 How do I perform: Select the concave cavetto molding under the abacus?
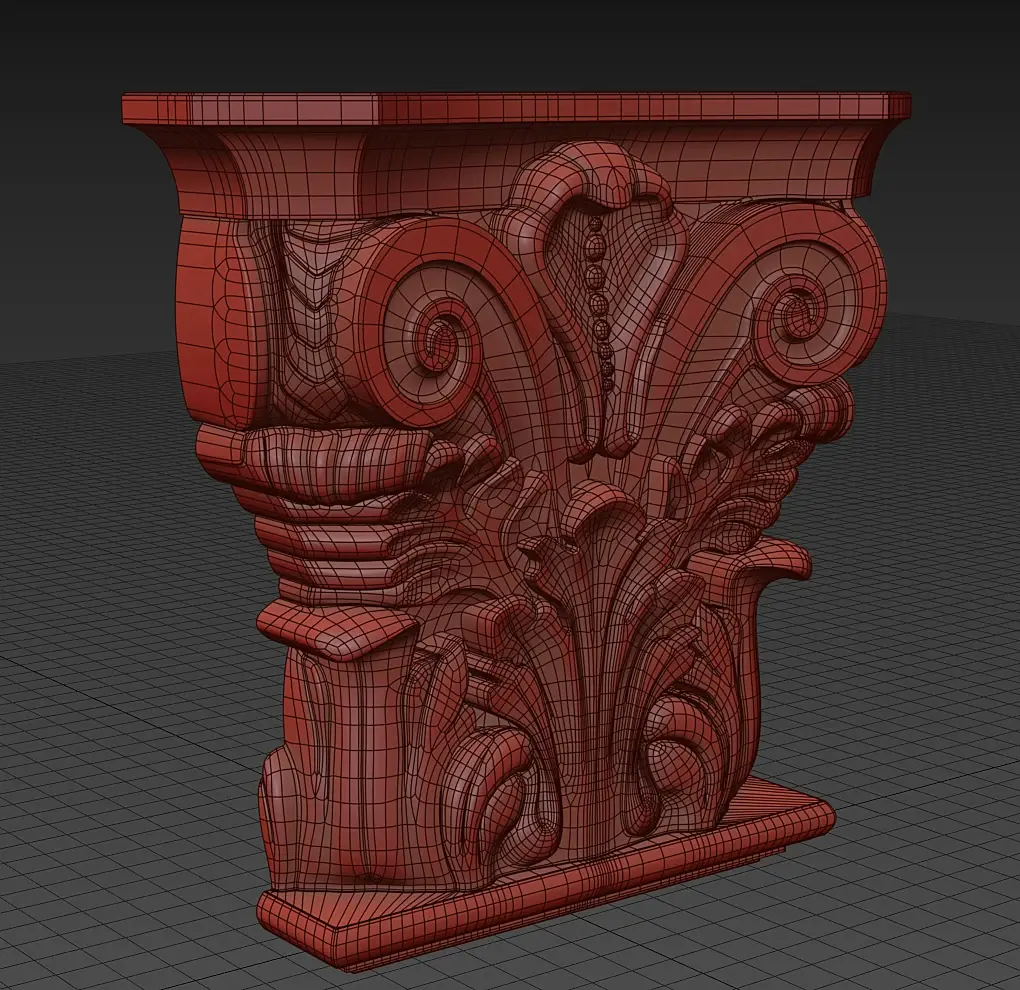point(520,166)
